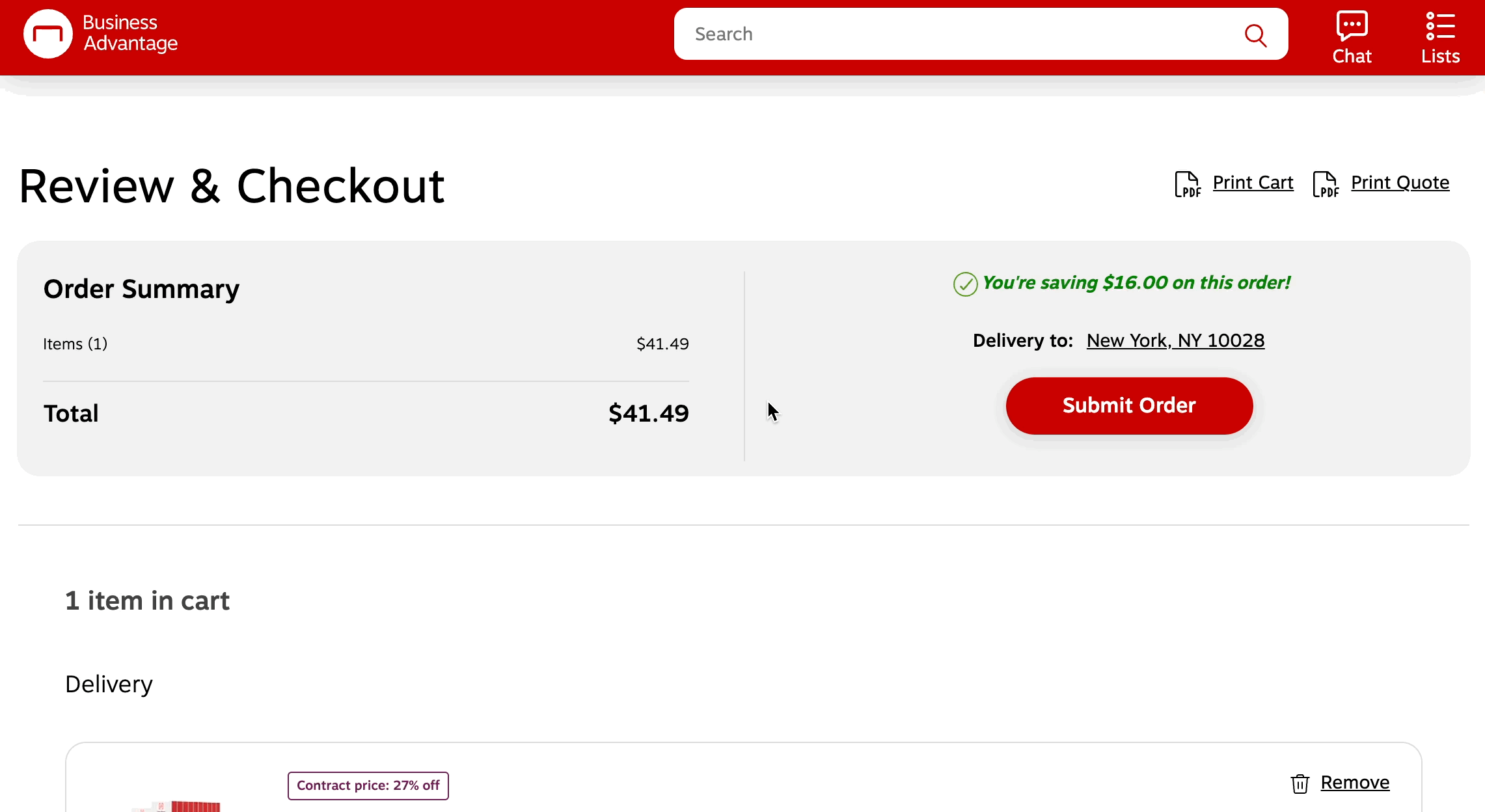Click the Chat label in header
This screenshot has width=1485, height=812.
click(x=1352, y=57)
